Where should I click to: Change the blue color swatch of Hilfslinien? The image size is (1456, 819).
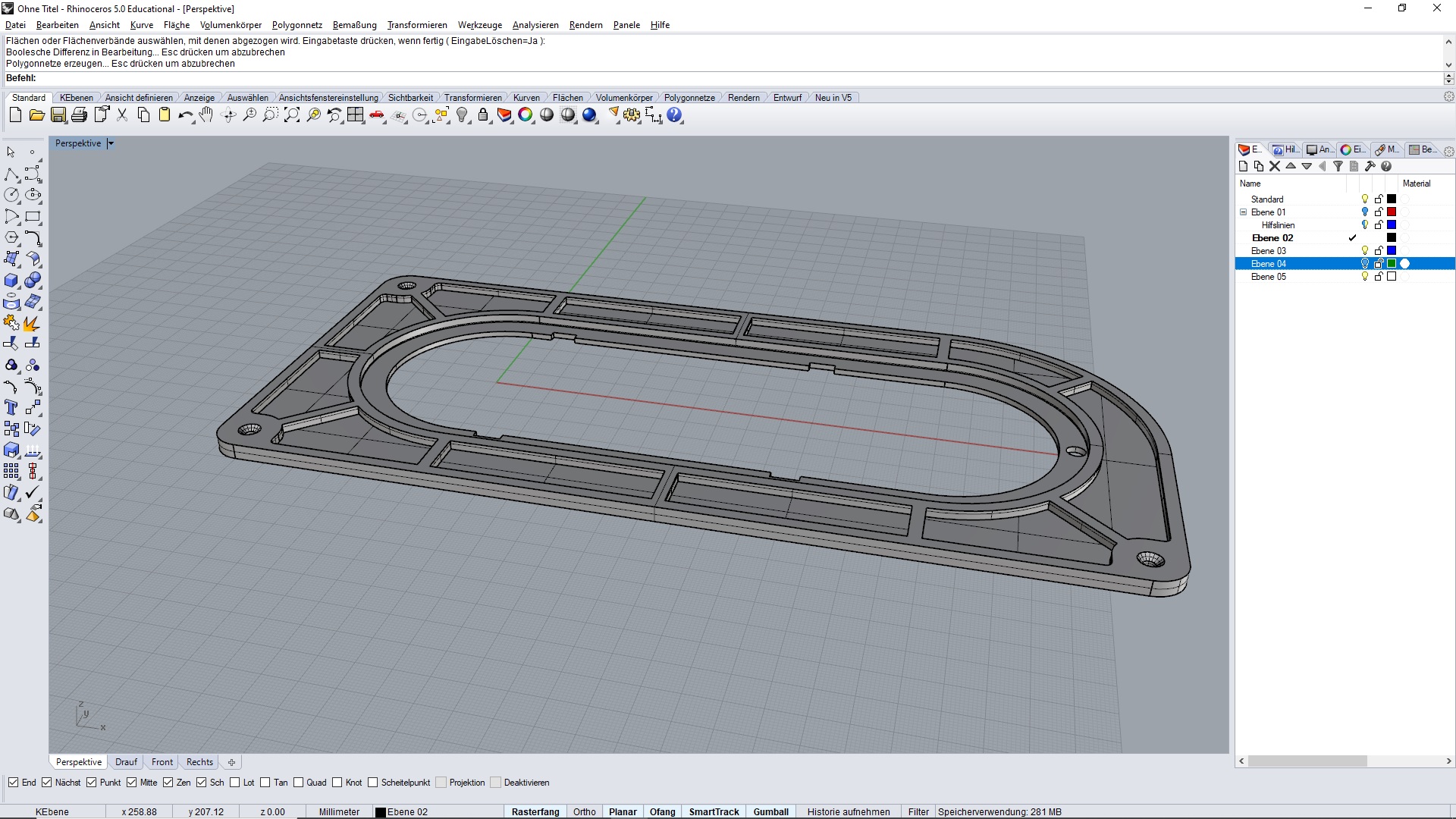[1392, 225]
